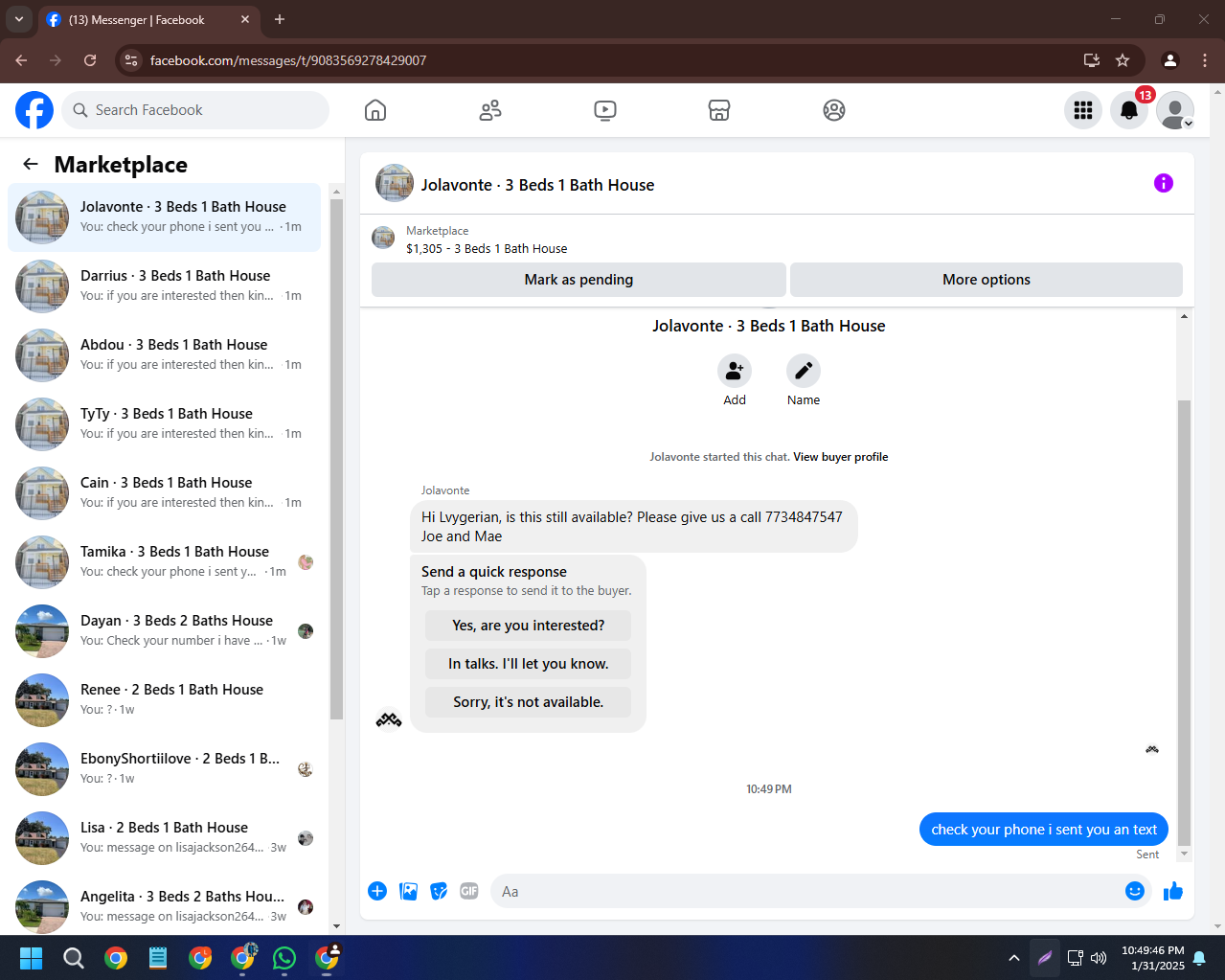Open the account profile avatar menu
Viewport: 1225px width, 980px height.
point(1175,110)
